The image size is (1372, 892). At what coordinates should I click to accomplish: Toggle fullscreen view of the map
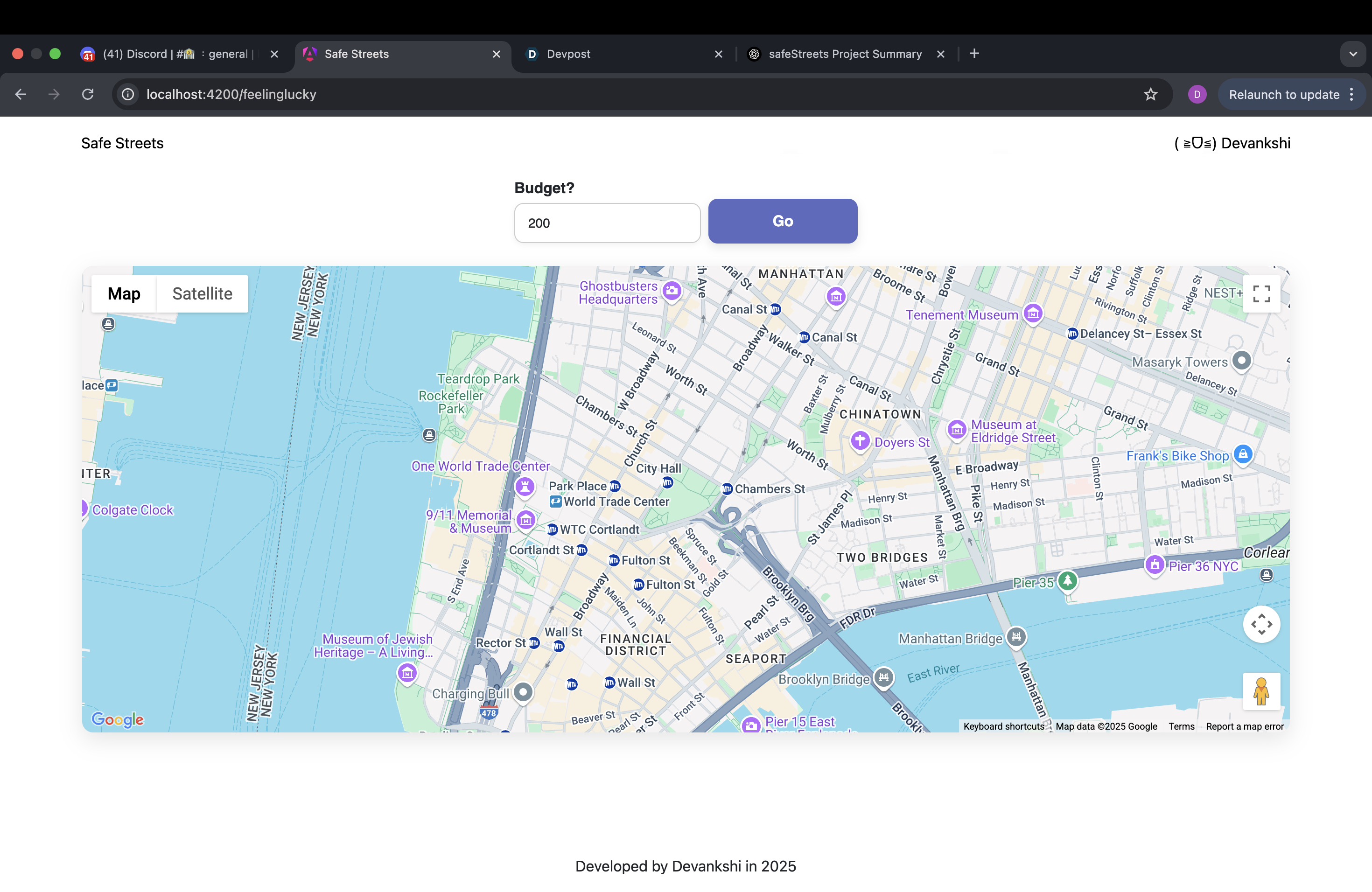[1261, 294]
